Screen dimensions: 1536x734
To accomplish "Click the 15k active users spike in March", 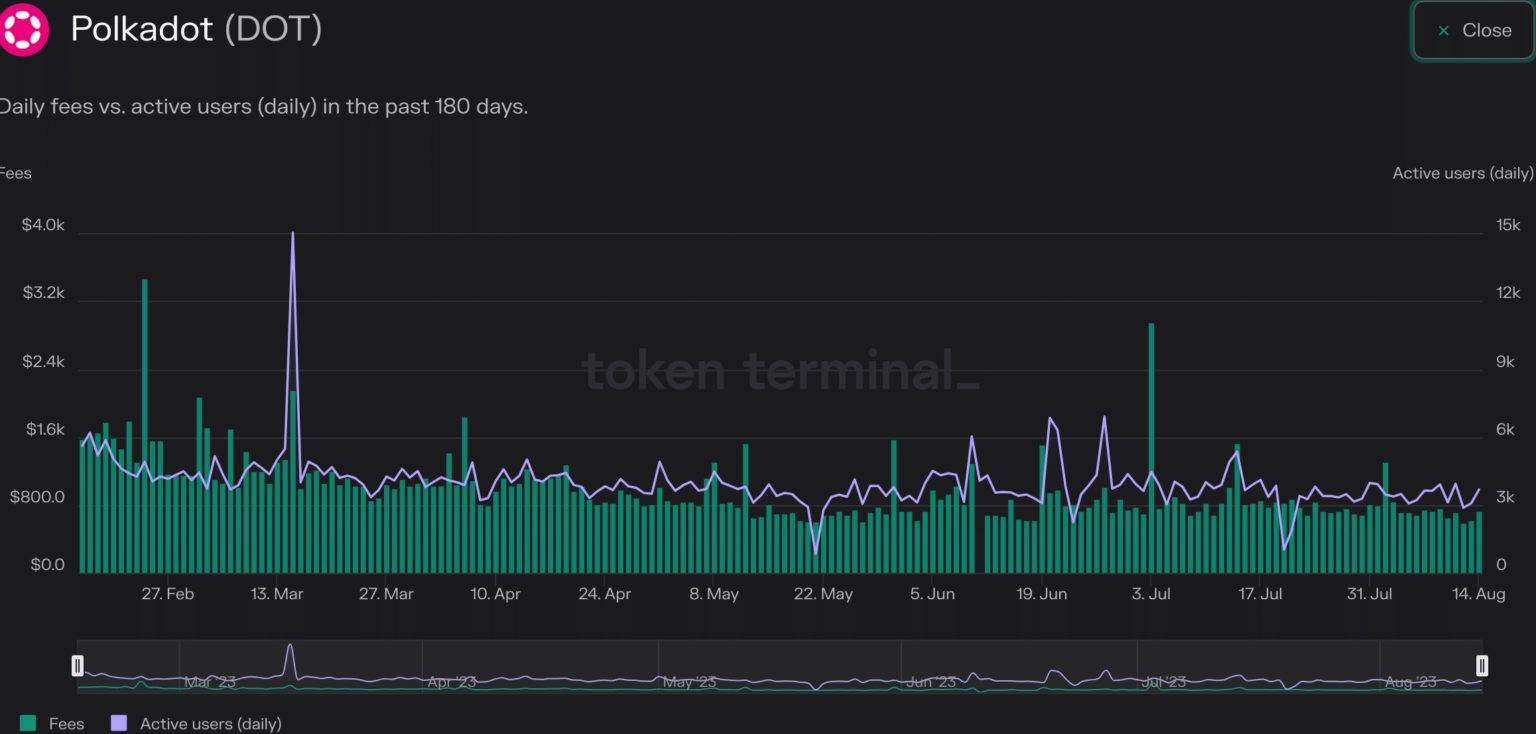I will click(x=292, y=236).
